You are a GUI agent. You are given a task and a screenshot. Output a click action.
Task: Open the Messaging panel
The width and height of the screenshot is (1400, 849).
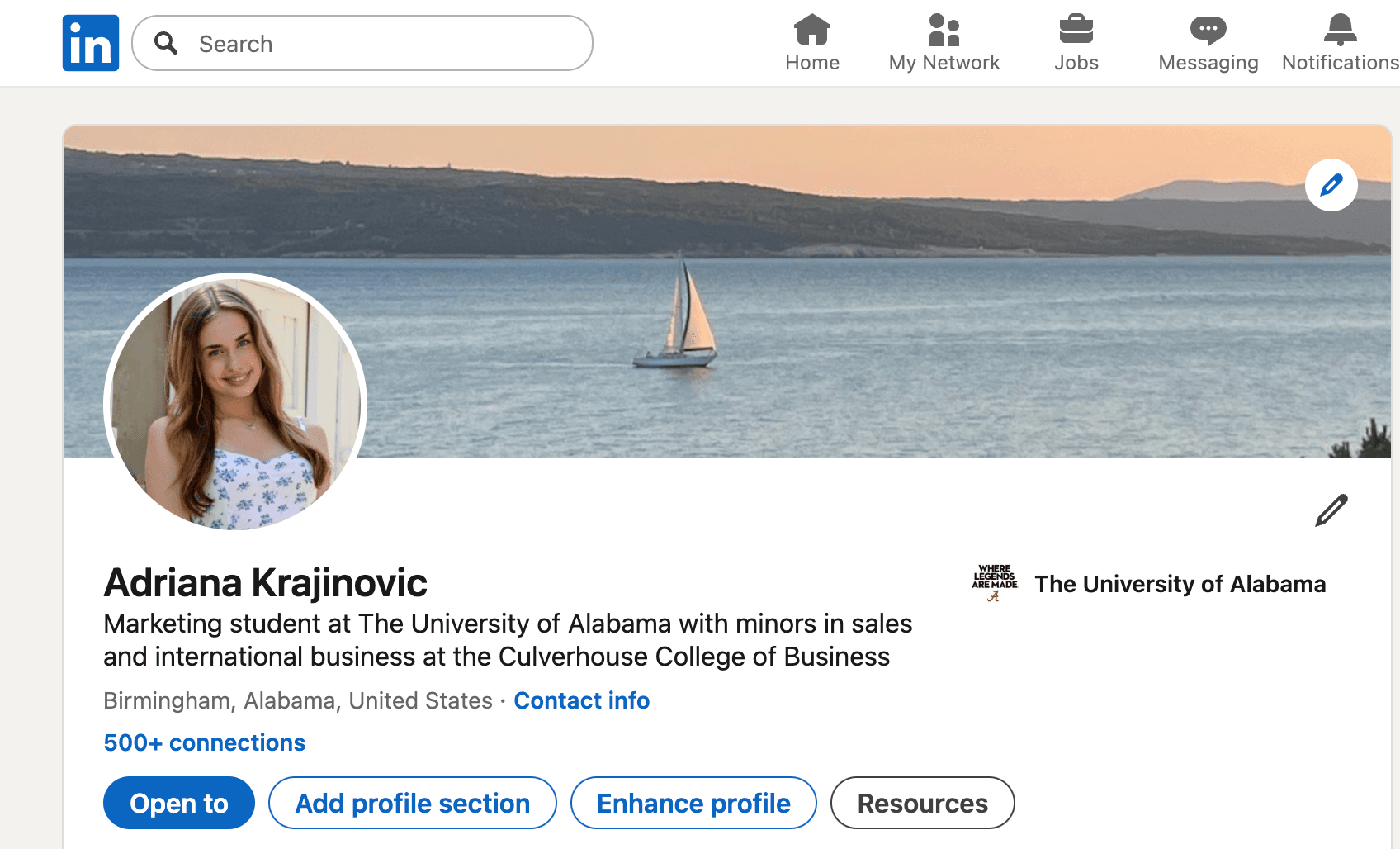click(x=1208, y=41)
